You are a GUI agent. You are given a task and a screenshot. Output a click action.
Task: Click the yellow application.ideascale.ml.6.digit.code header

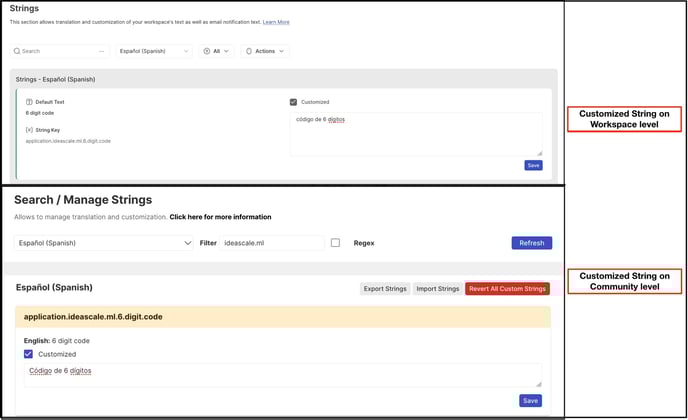coord(283,317)
